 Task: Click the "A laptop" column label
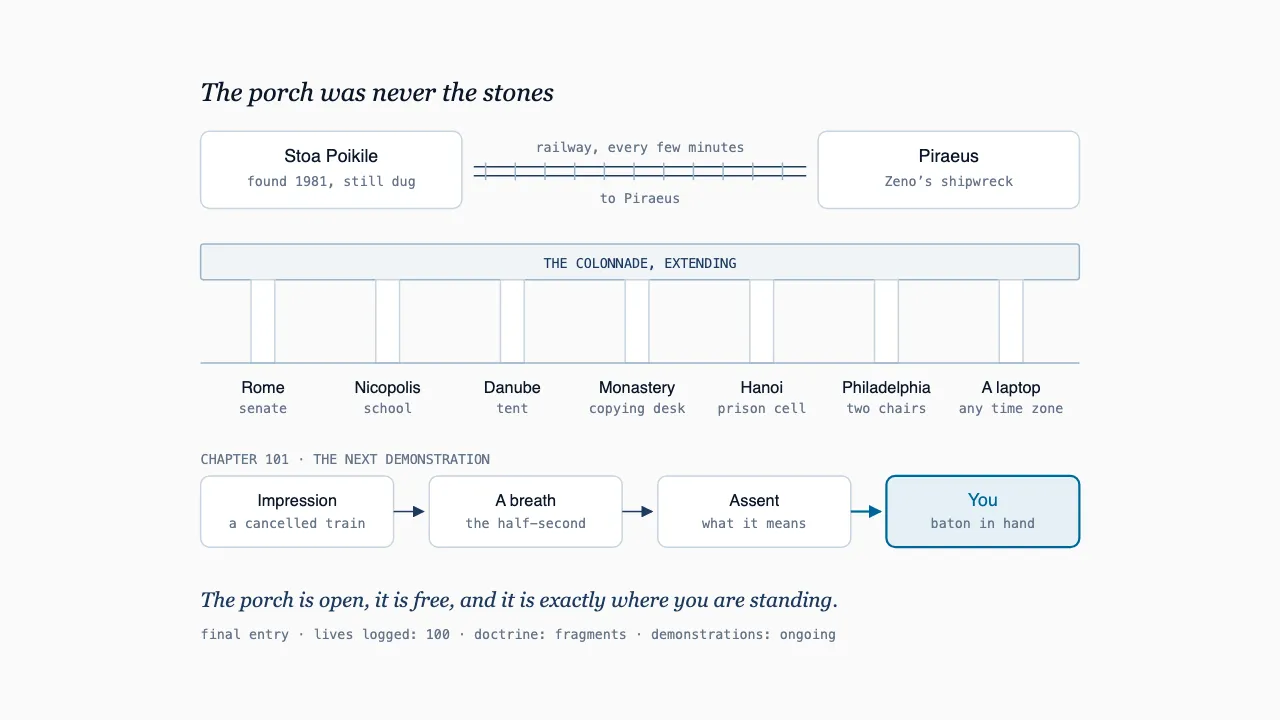tap(1011, 387)
